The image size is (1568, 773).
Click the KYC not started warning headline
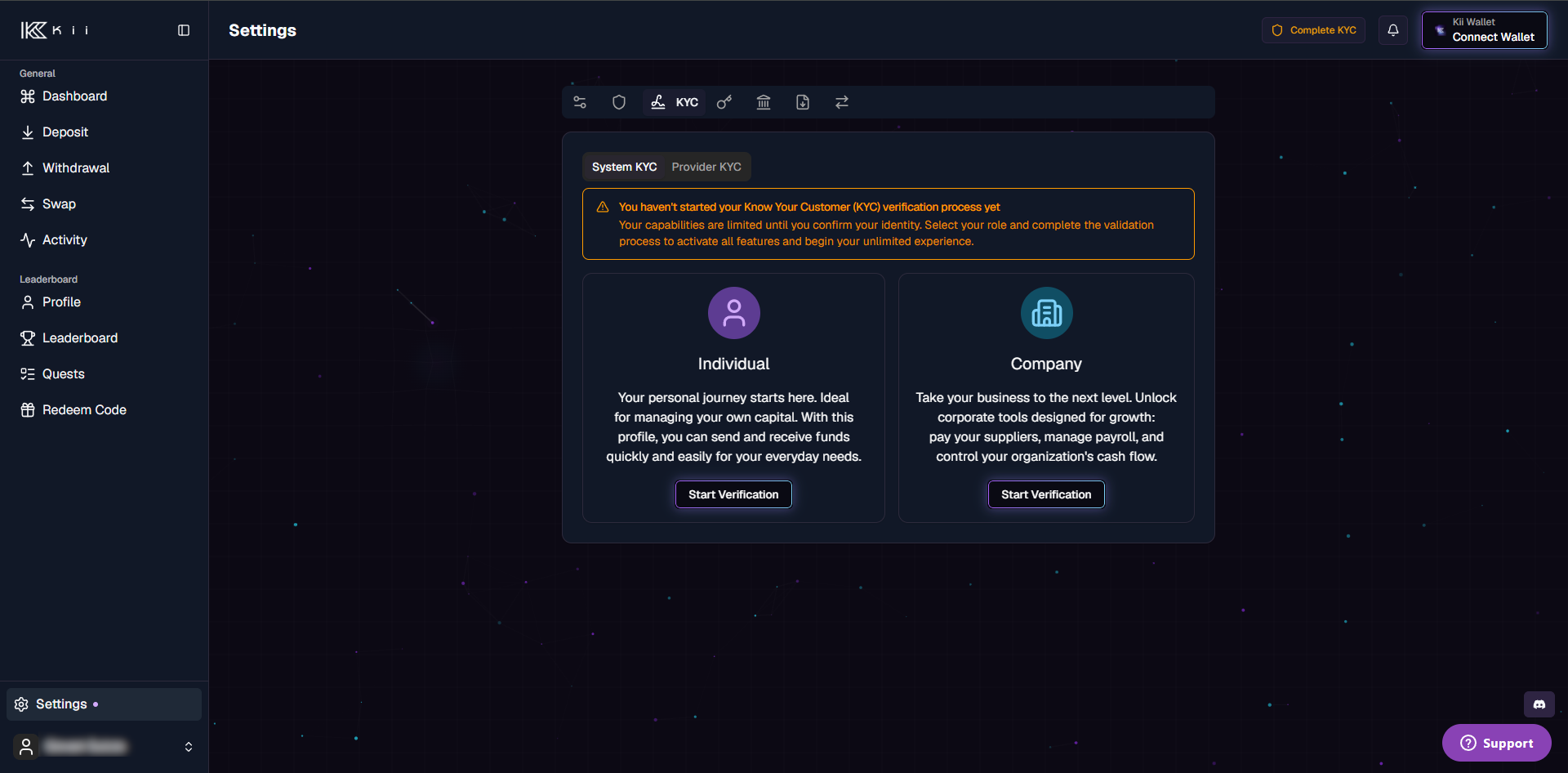coord(809,208)
